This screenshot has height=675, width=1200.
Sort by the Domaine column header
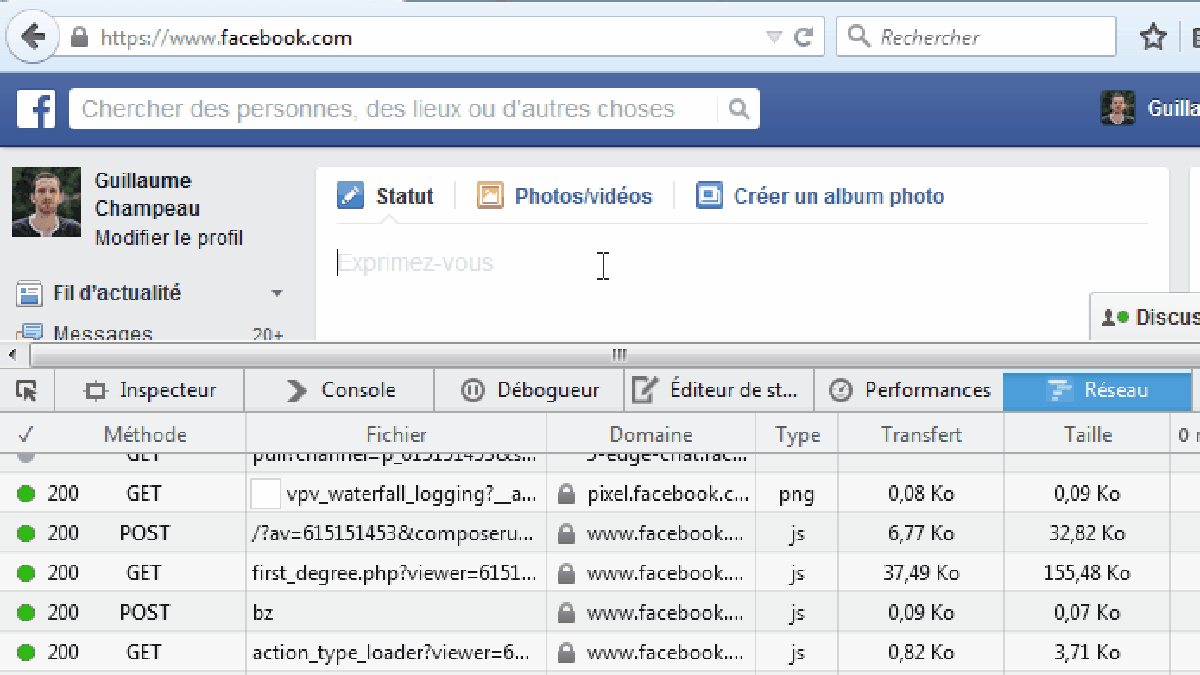tap(651, 435)
